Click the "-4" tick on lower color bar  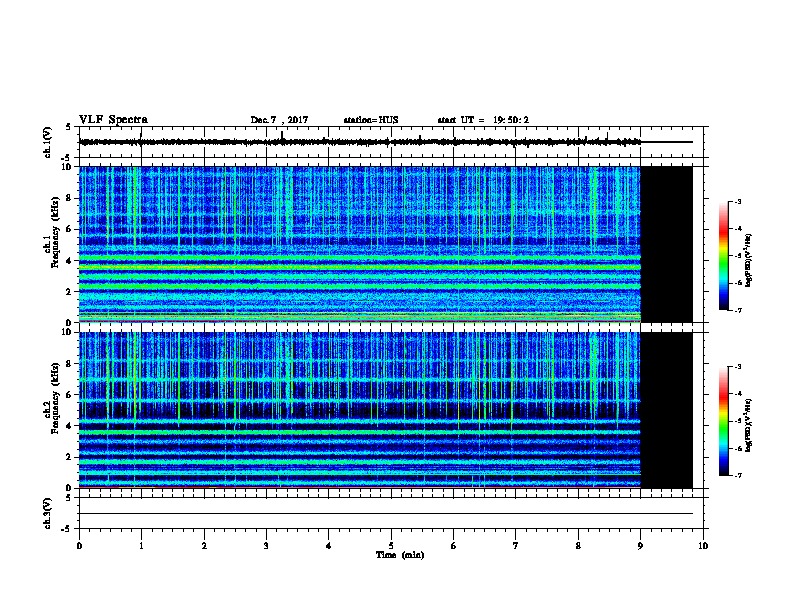738,394
